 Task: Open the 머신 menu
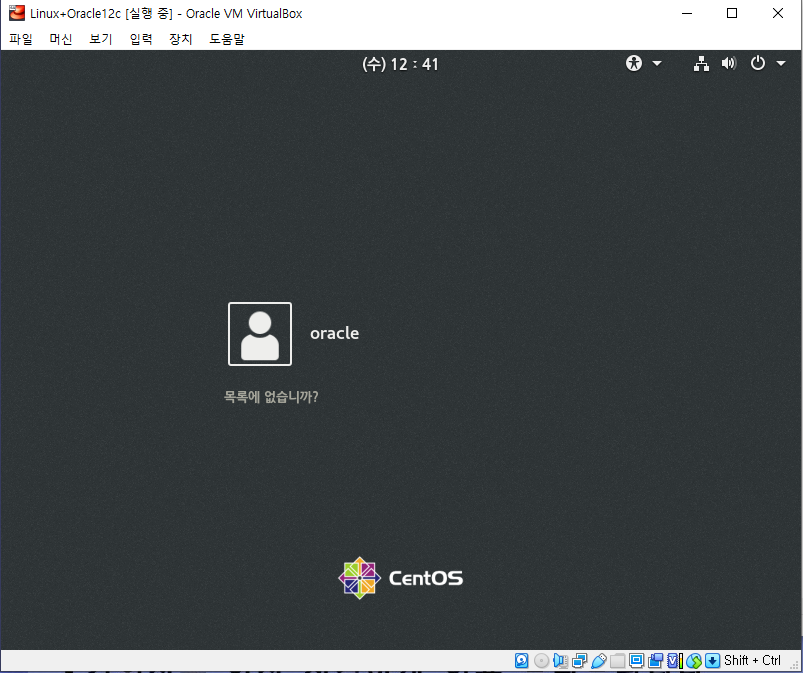pyautogui.click(x=60, y=39)
